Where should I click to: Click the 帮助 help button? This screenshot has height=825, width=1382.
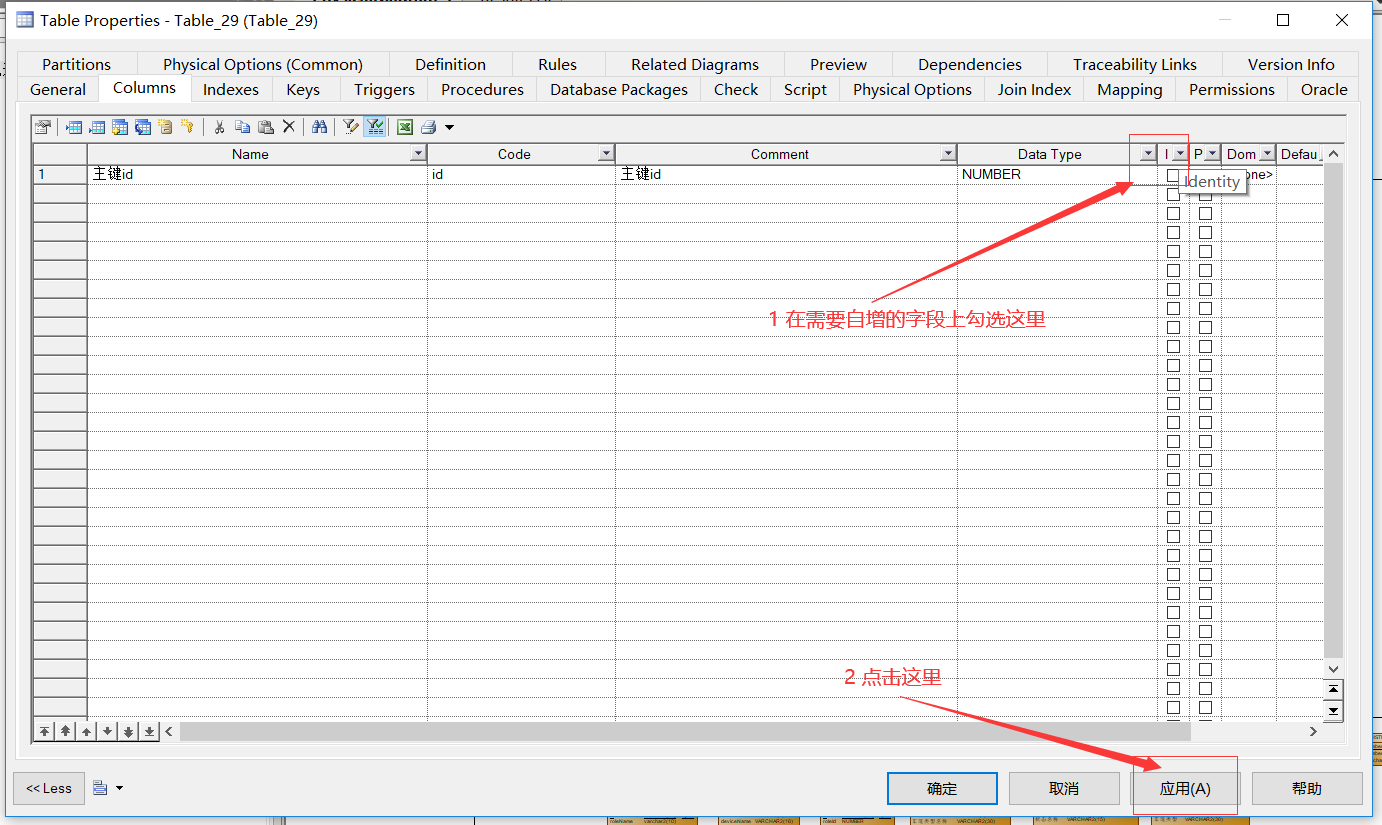(1307, 788)
